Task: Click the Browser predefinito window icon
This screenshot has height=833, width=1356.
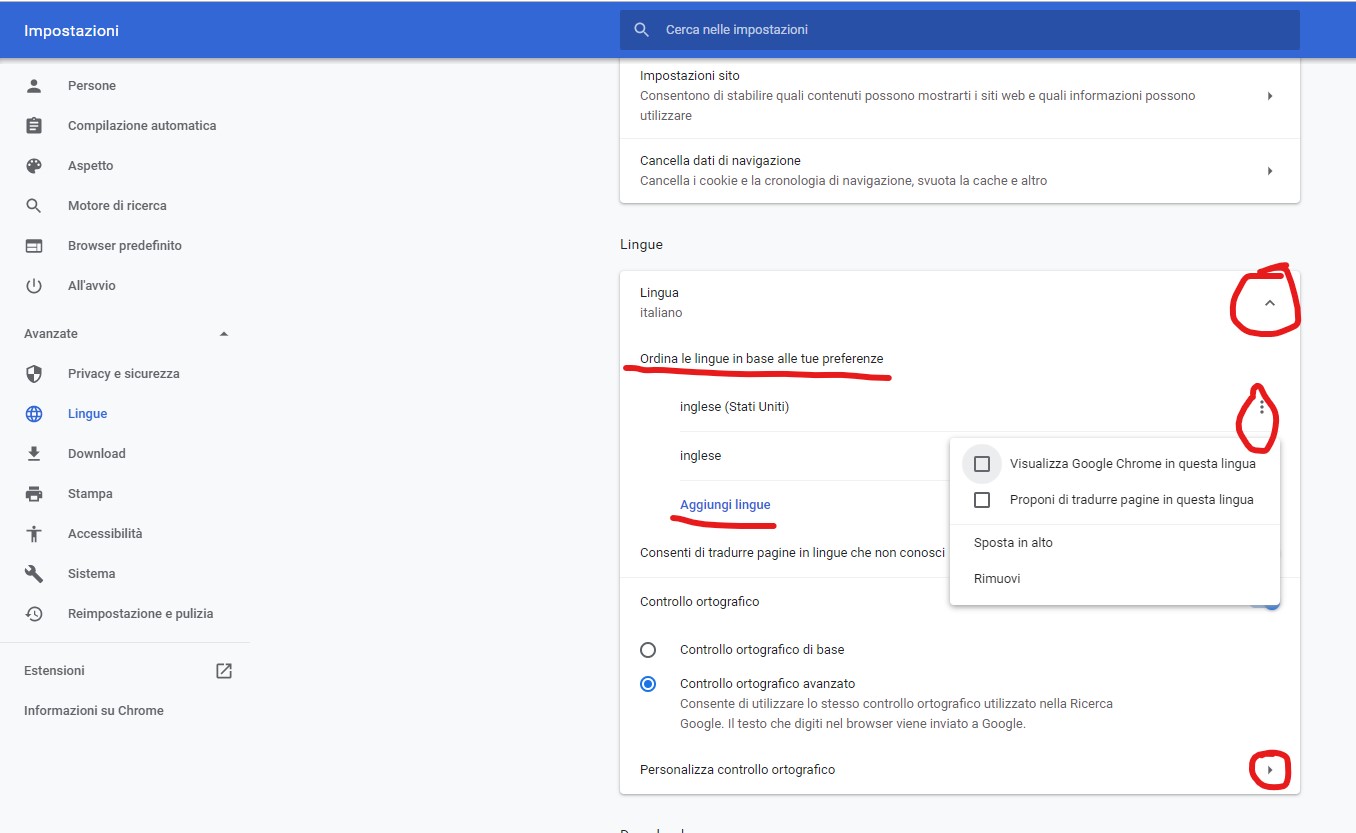Action: (x=34, y=246)
